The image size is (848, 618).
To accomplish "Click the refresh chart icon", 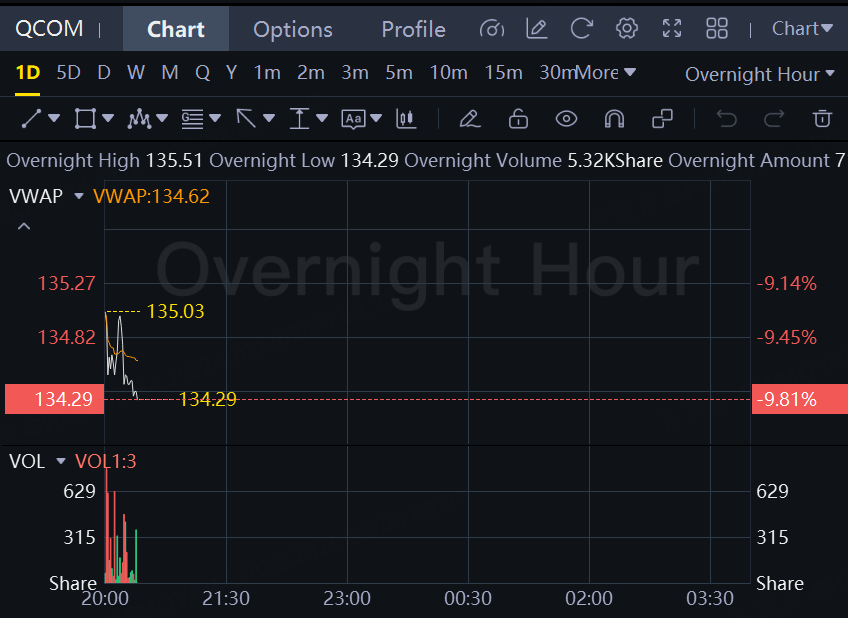I will click(x=581, y=29).
